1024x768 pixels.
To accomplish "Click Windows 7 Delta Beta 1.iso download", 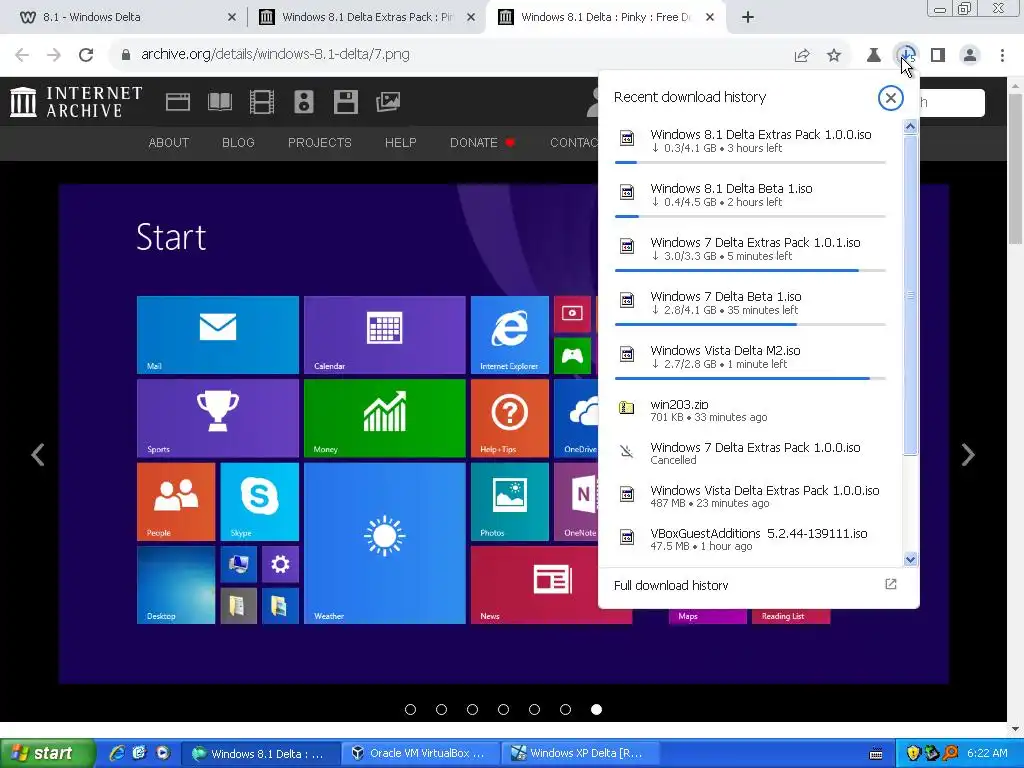I will 750,304.
